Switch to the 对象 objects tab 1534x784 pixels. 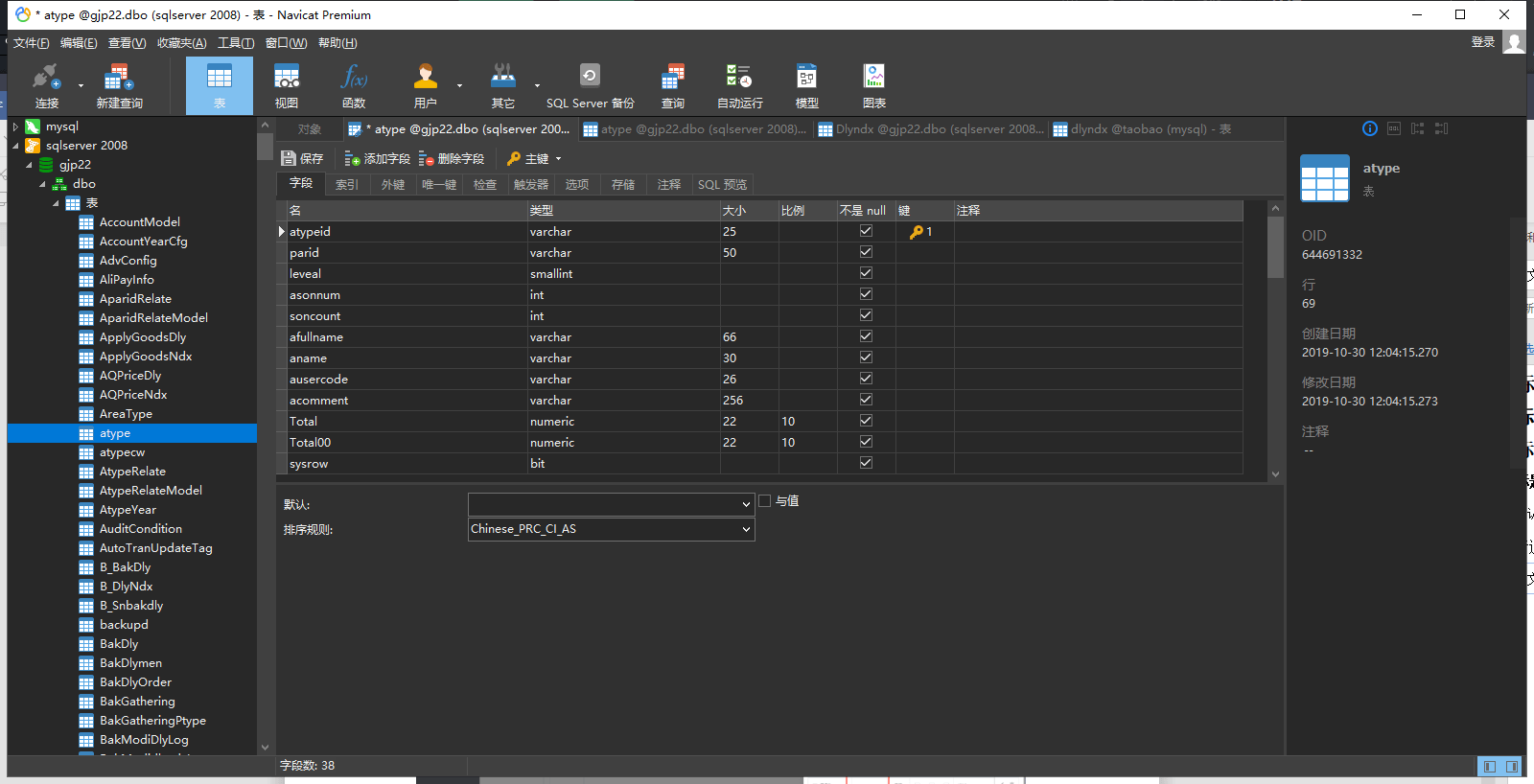pyautogui.click(x=310, y=129)
